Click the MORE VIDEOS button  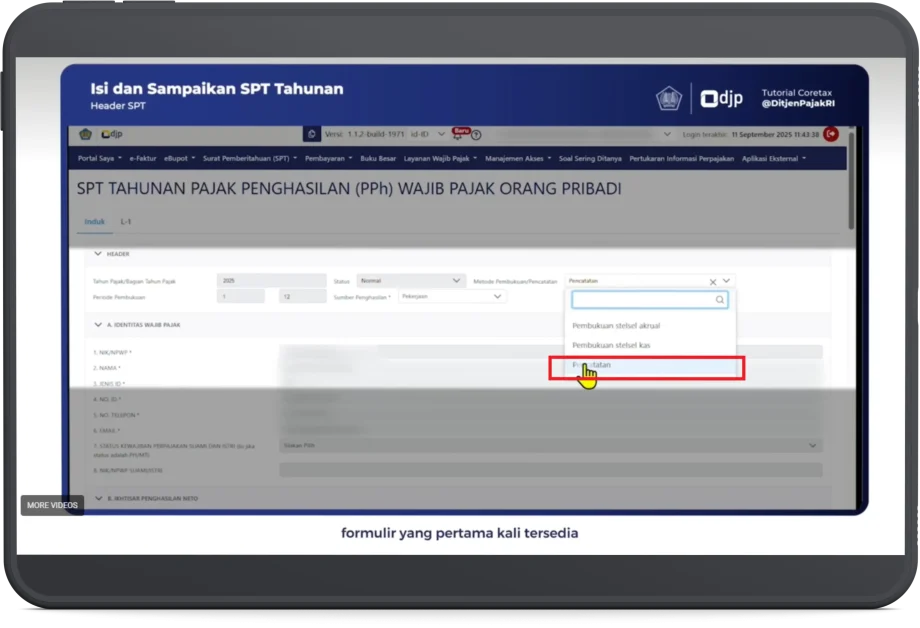point(52,505)
